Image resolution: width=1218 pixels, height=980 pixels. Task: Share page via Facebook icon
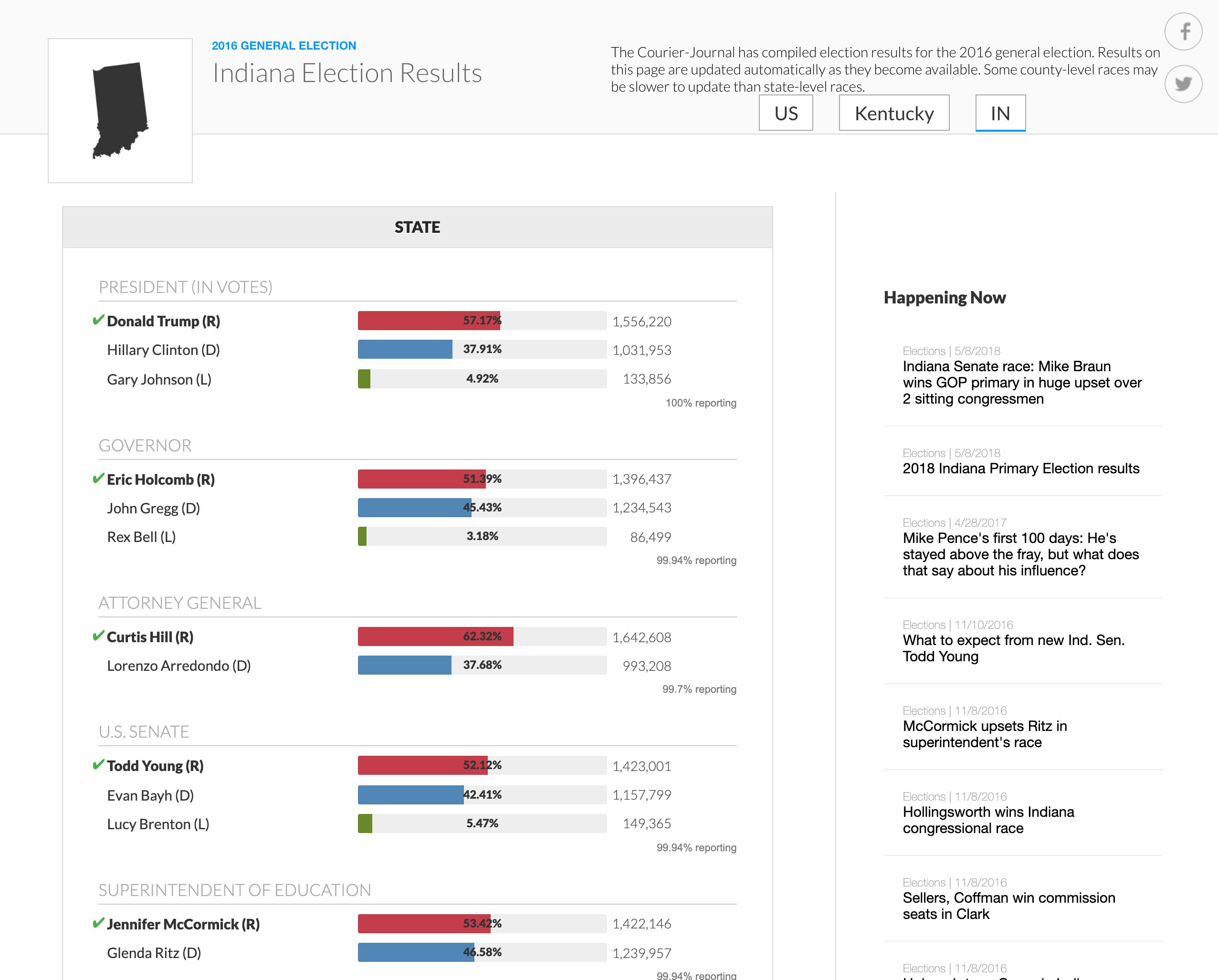point(1183,31)
